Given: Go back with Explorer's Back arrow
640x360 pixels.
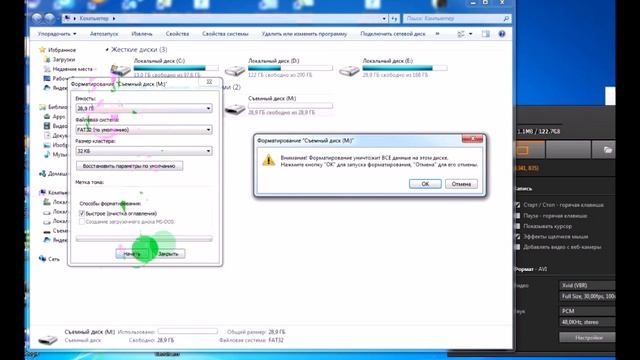Looking at the screenshot, I should coord(37,18).
